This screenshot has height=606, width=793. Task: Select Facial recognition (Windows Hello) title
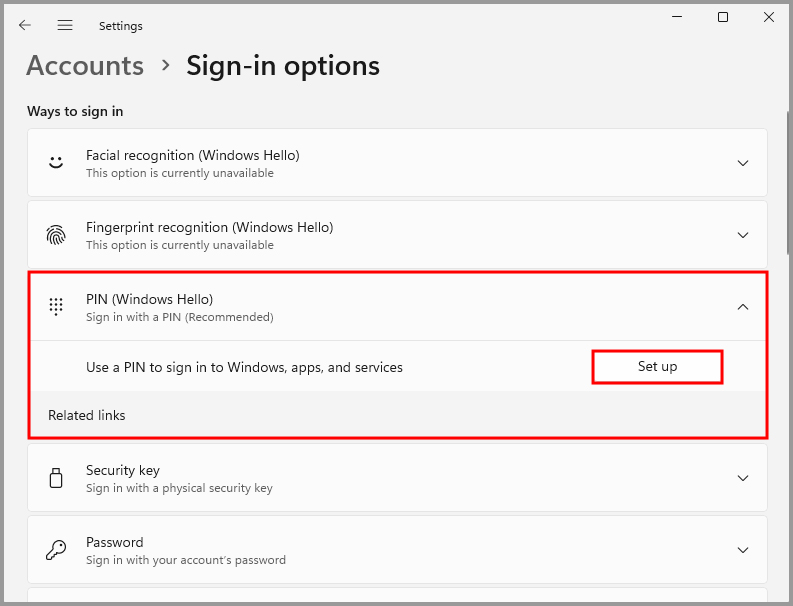[193, 155]
